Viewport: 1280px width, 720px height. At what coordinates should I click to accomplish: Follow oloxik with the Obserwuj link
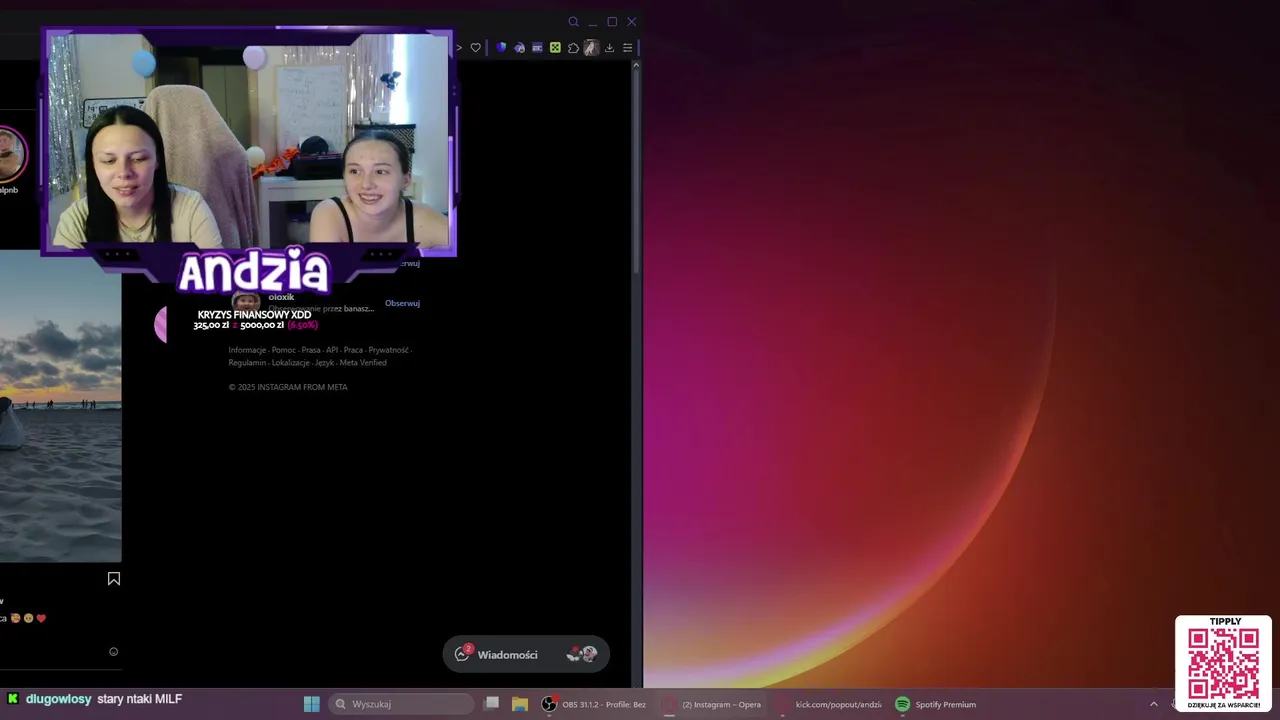(x=402, y=303)
